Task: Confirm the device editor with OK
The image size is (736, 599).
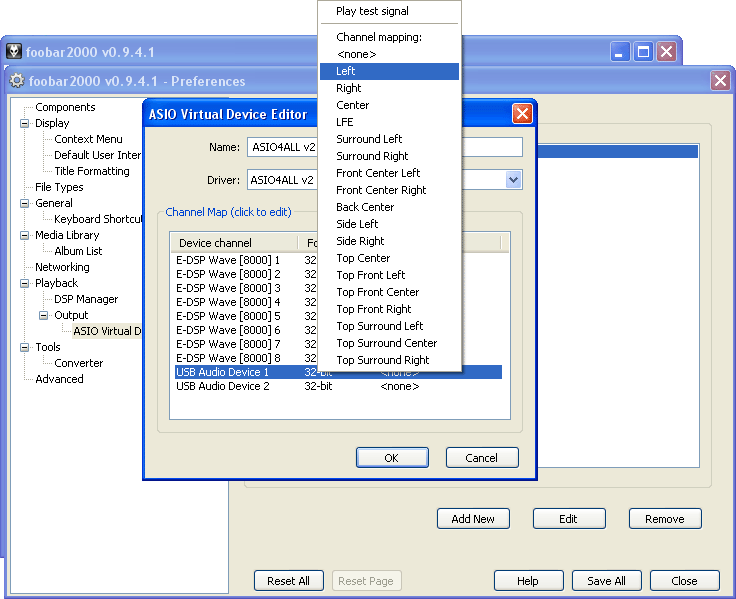Action: pos(392,458)
